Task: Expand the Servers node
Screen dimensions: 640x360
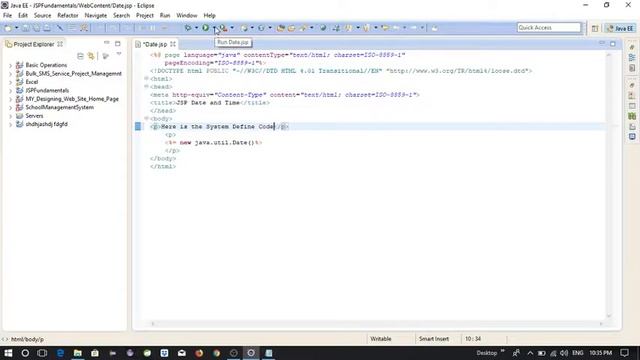Action: tap(10, 116)
